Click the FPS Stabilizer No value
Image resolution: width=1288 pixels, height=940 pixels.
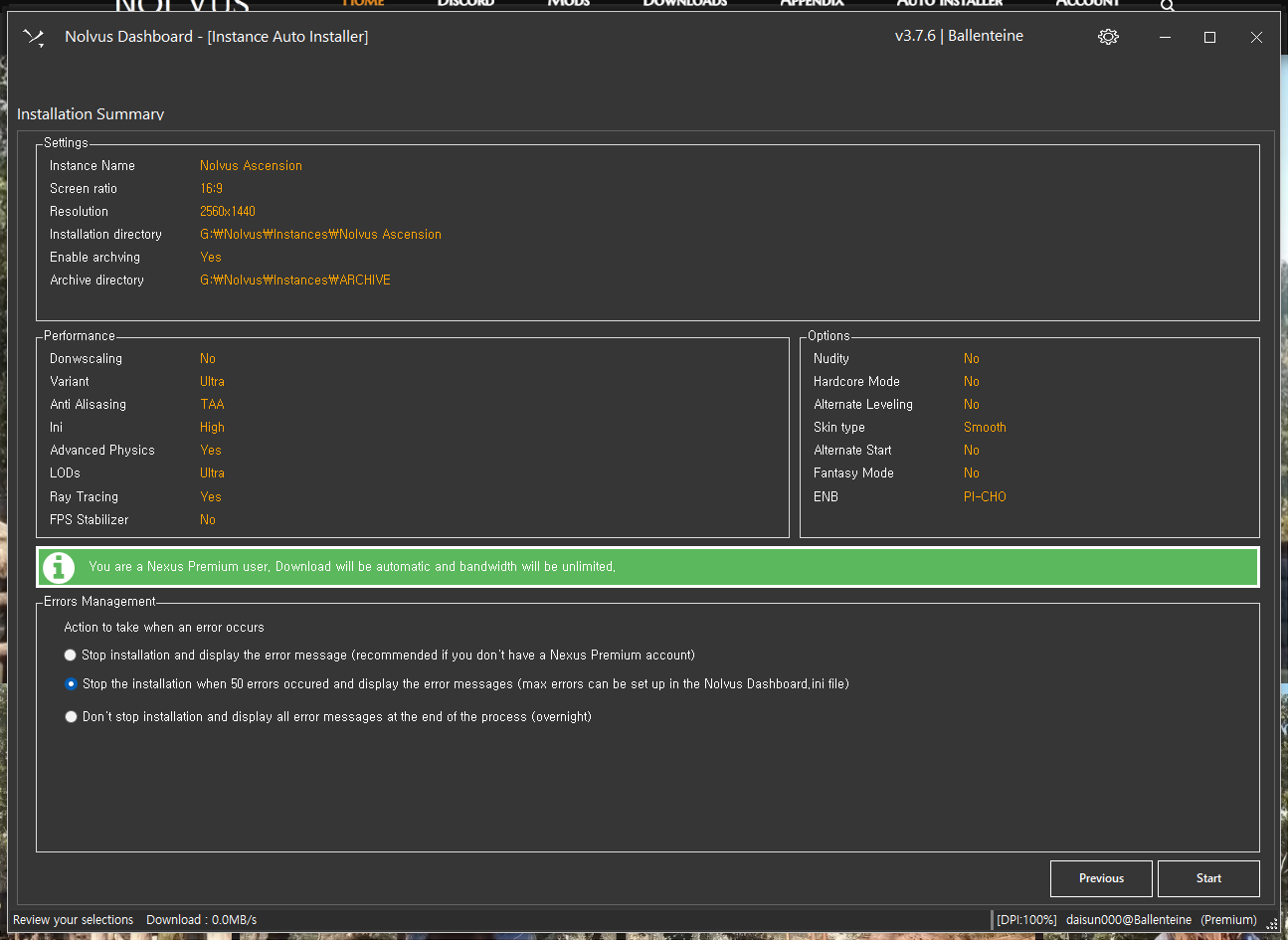click(208, 520)
